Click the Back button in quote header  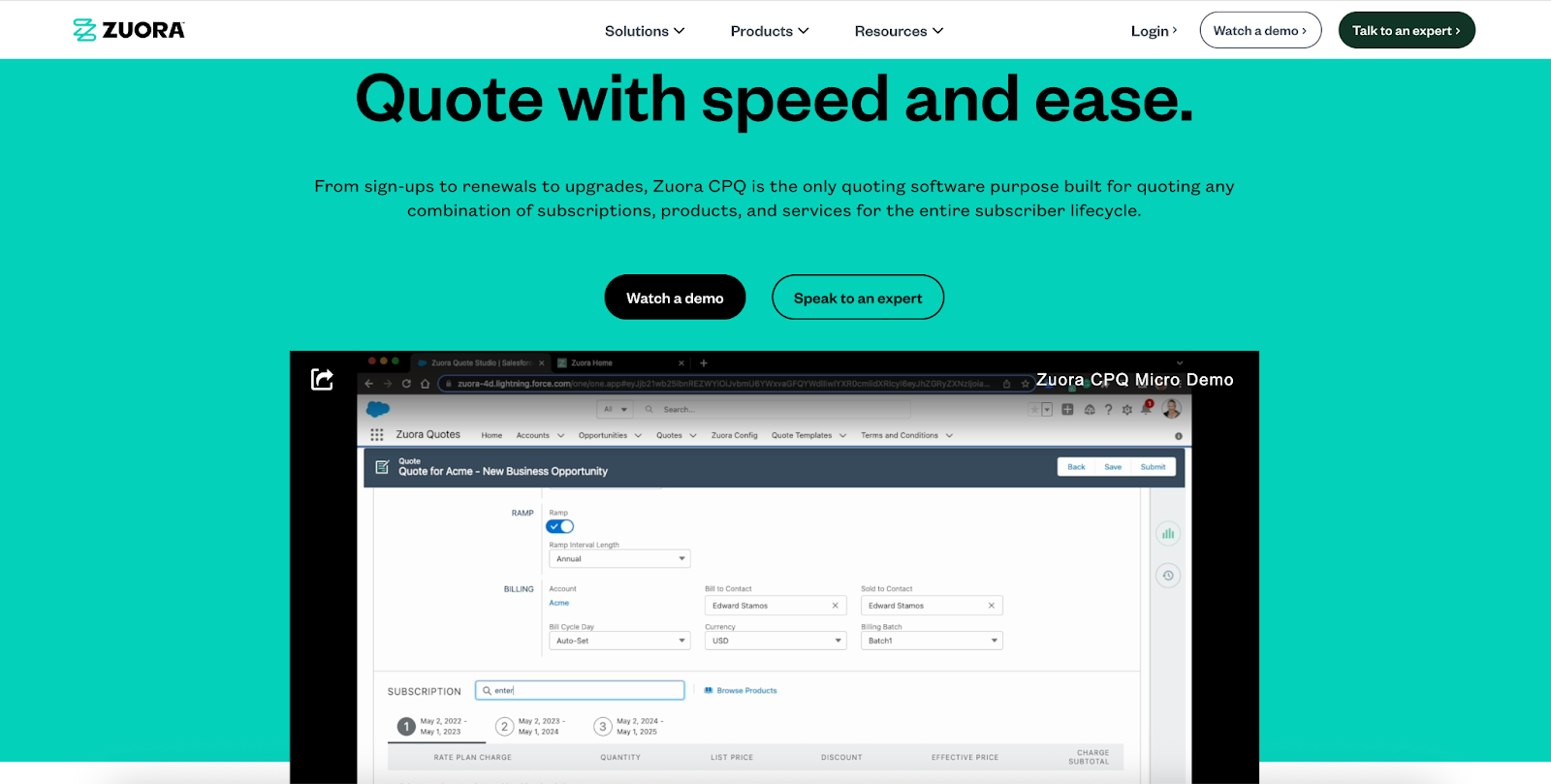click(x=1076, y=467)
